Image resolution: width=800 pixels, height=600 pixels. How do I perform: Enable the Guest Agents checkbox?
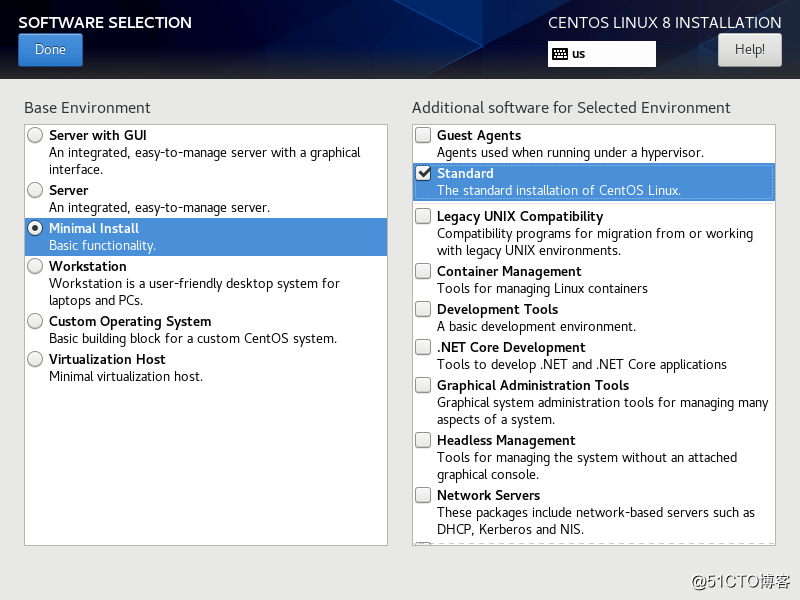tap(423, 135)
